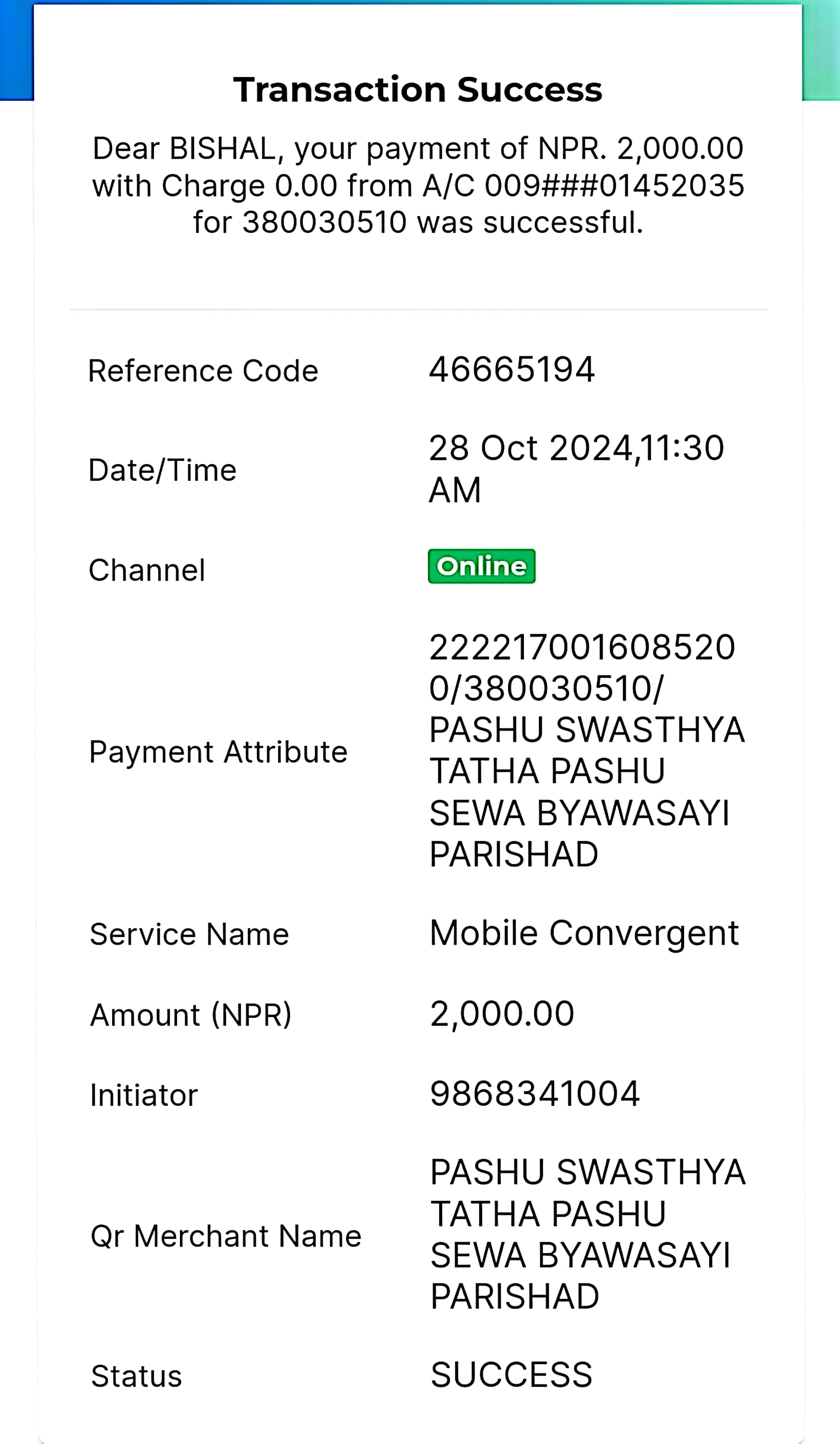The image size is (840, 1444).
Task: Click the Status label
Action: point(137,1377)
